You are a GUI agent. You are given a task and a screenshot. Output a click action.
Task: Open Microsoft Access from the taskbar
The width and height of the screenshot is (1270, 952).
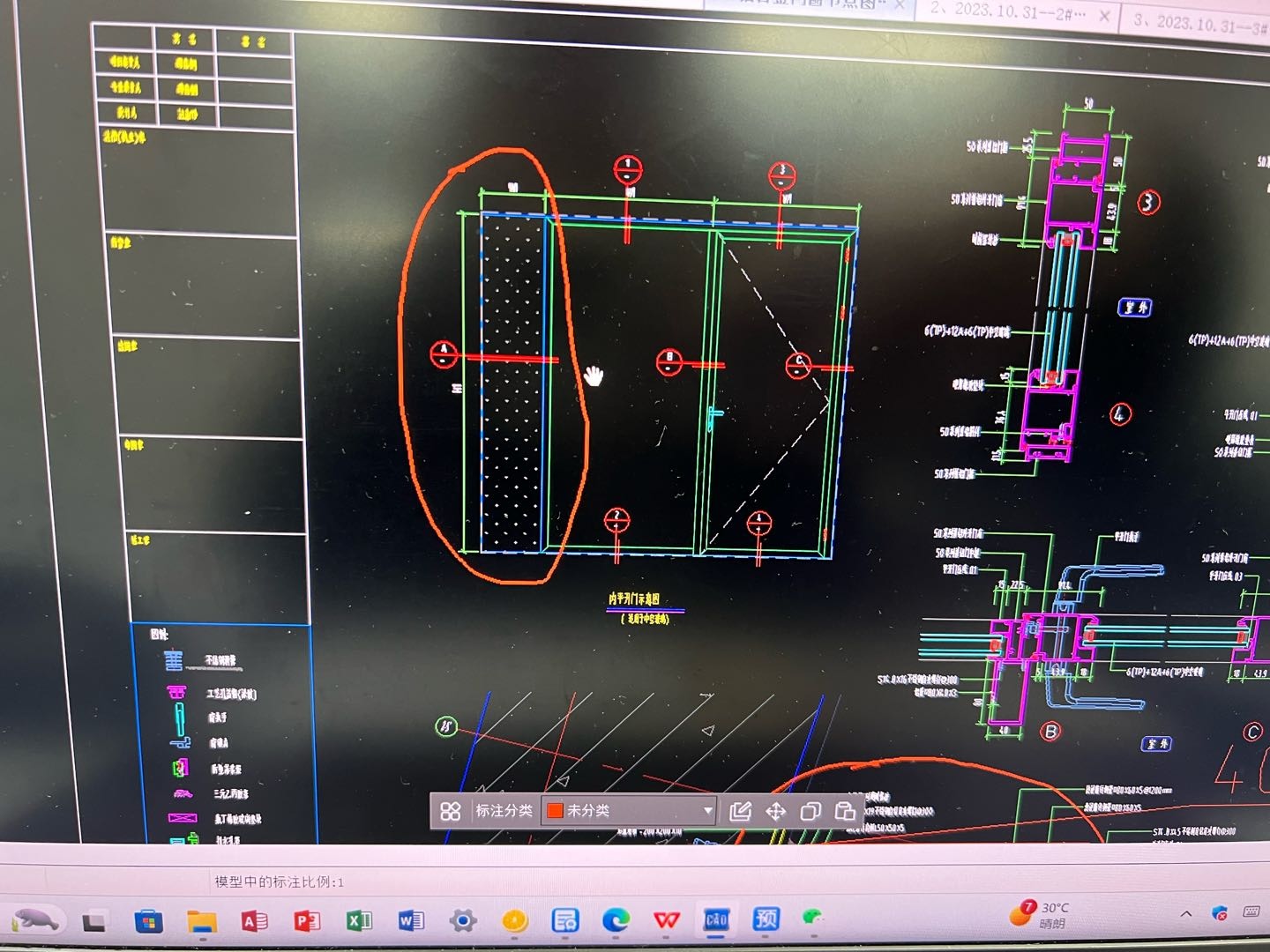254,921
